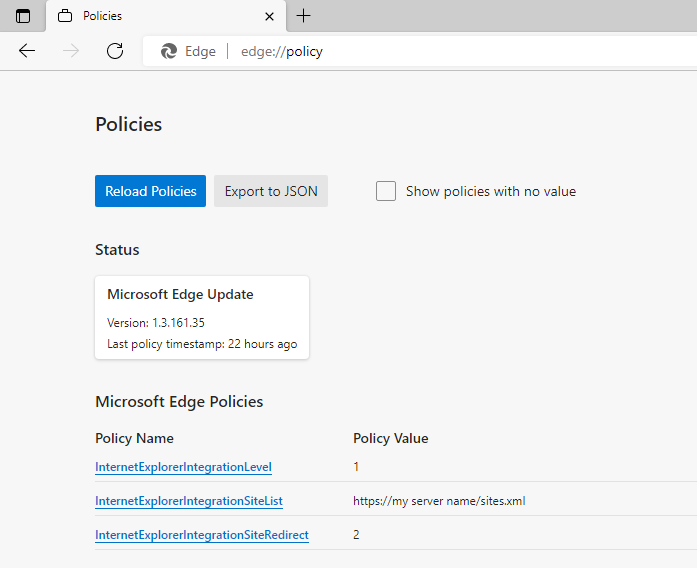
Task: Close the Policies tab
Action: coord(269,16)
